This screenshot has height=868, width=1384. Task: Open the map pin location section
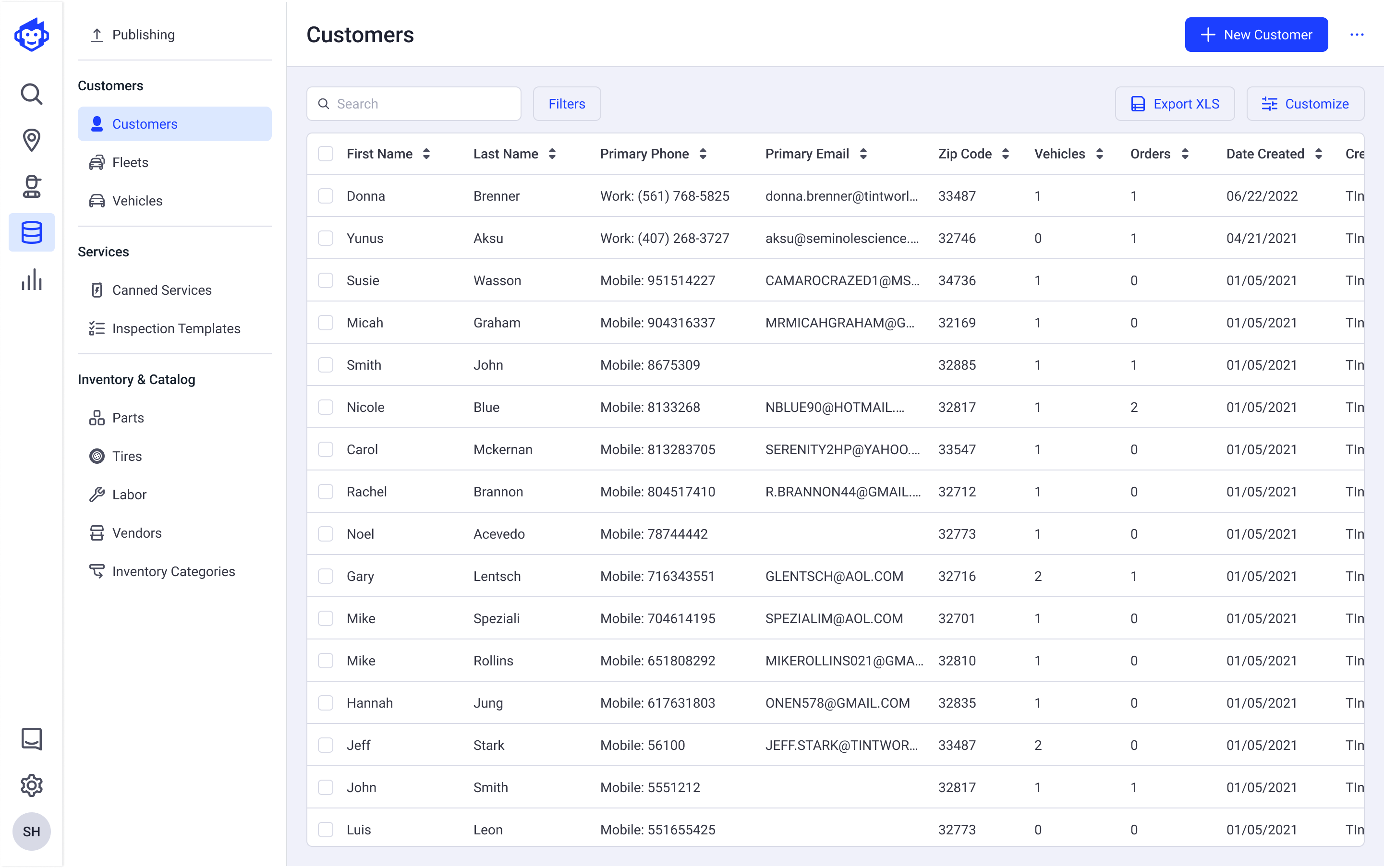pos(32,140)
